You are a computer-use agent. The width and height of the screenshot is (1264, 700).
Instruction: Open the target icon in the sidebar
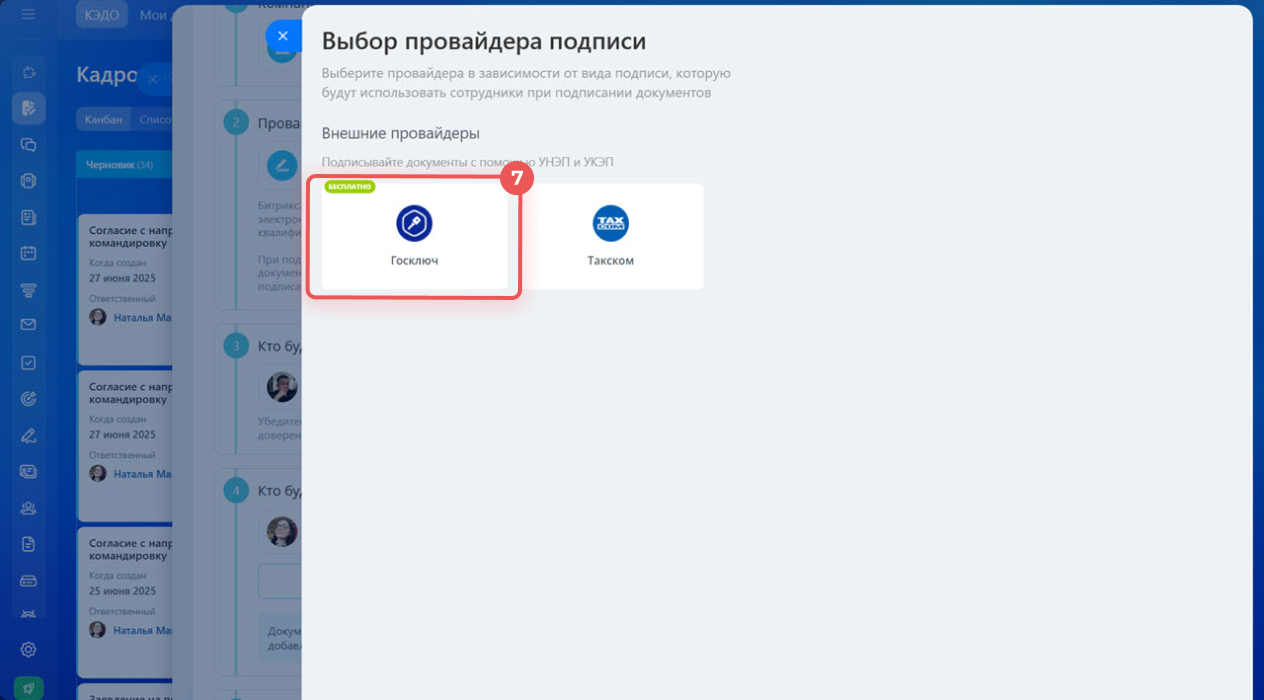(28, 399)
